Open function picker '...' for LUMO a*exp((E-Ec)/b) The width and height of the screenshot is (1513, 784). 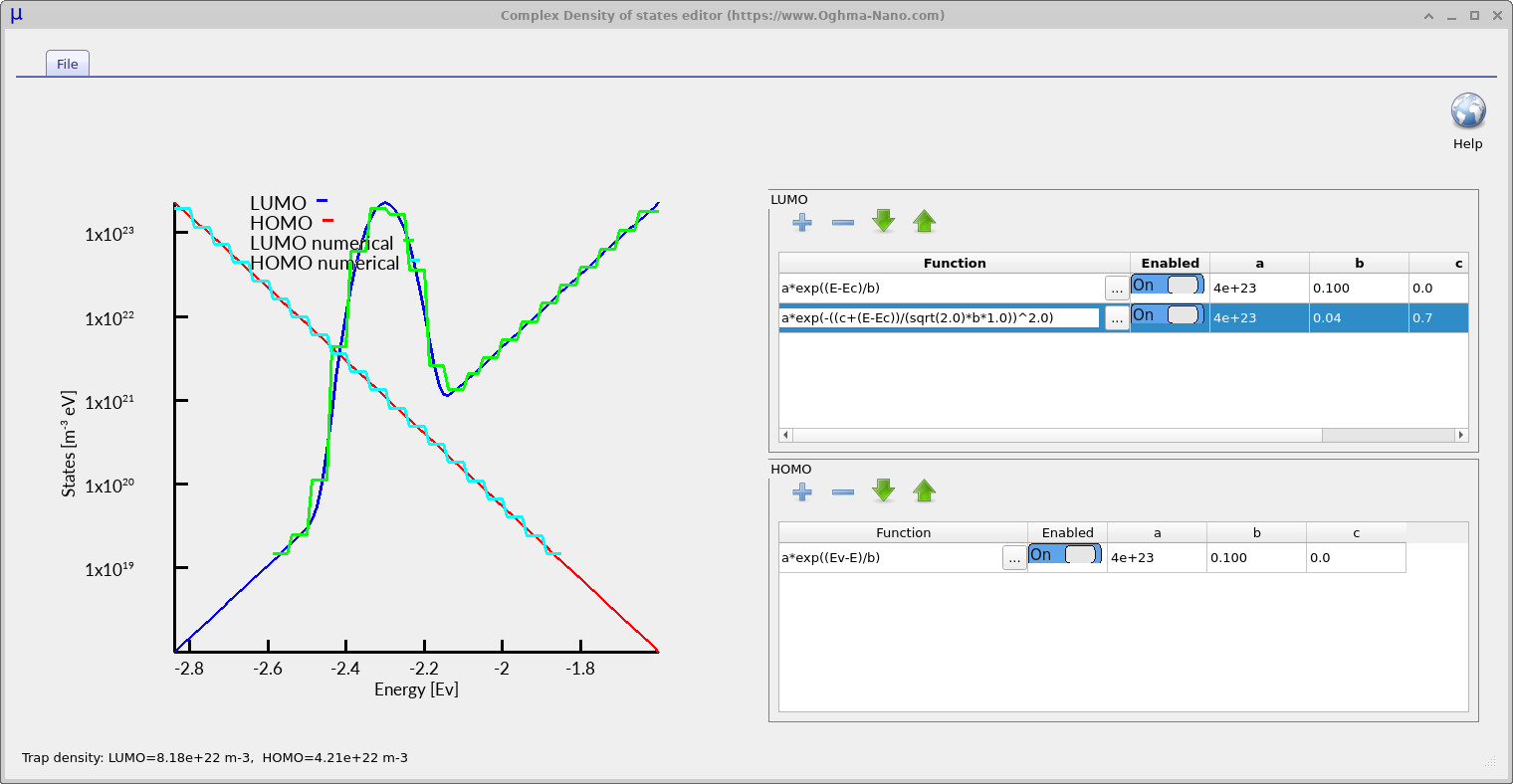point(1117,289)
